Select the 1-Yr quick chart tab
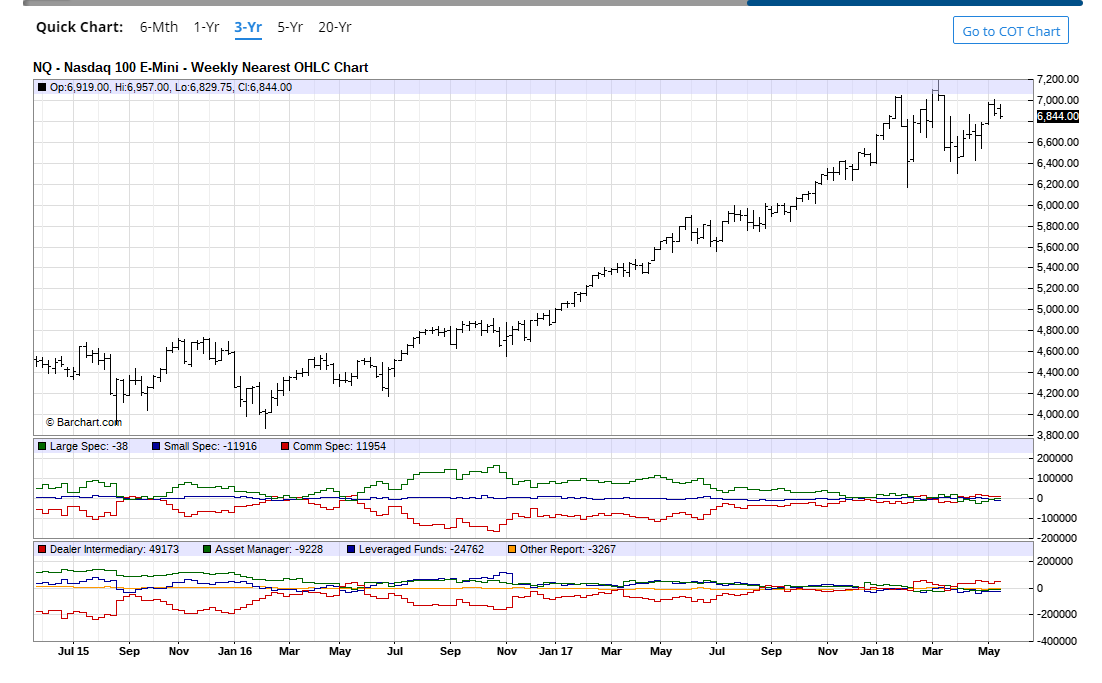This screenshot has height=683, width=1102. (x=206, y=27)
